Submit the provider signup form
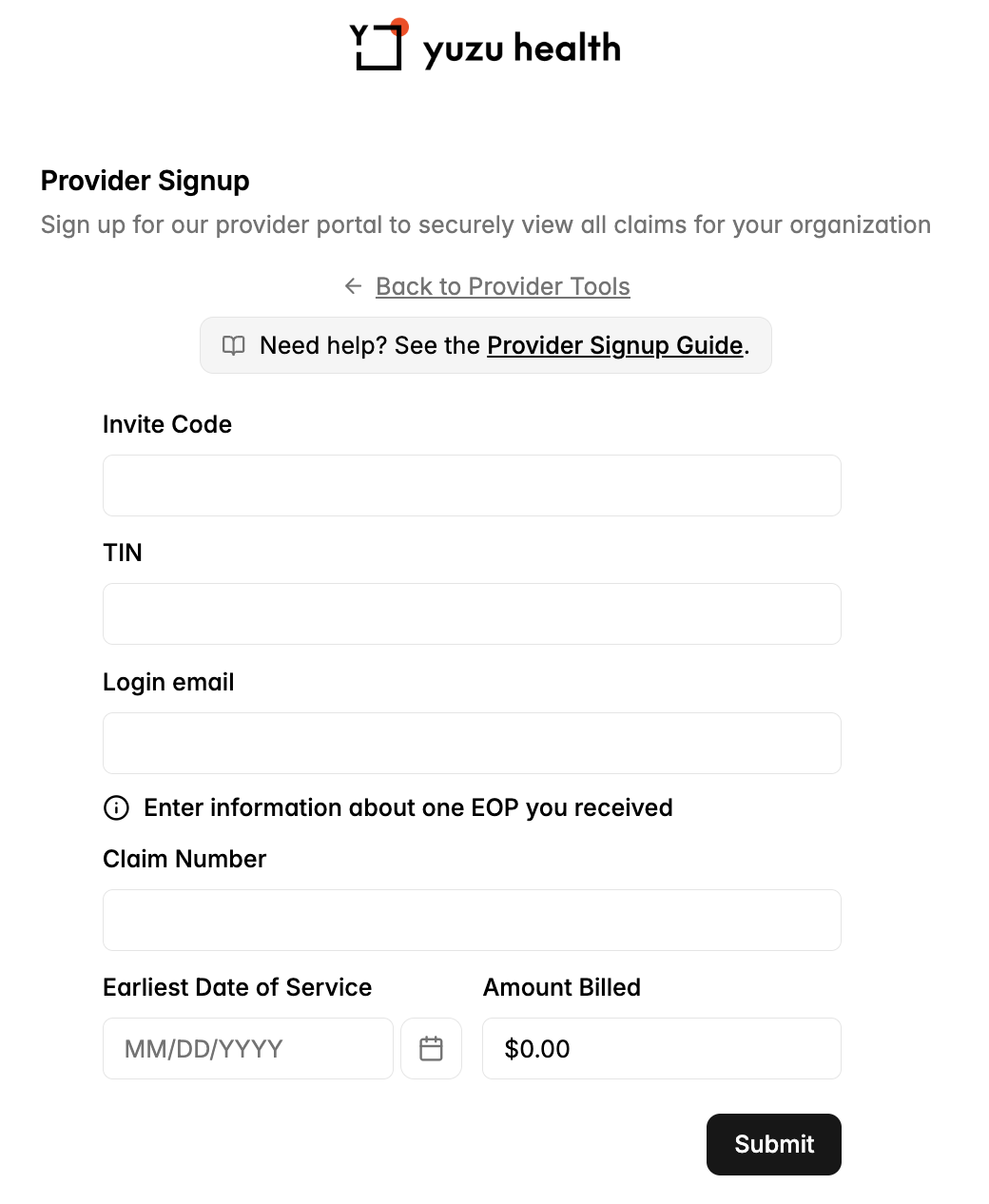 [x=774, y=1144]
